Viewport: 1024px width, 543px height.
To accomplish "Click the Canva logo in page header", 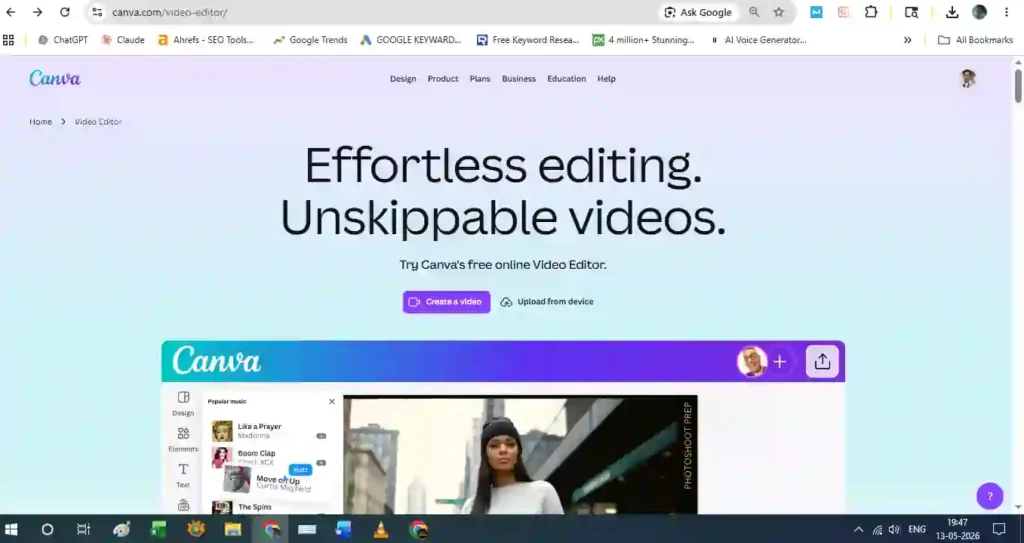I will point(55,78).
